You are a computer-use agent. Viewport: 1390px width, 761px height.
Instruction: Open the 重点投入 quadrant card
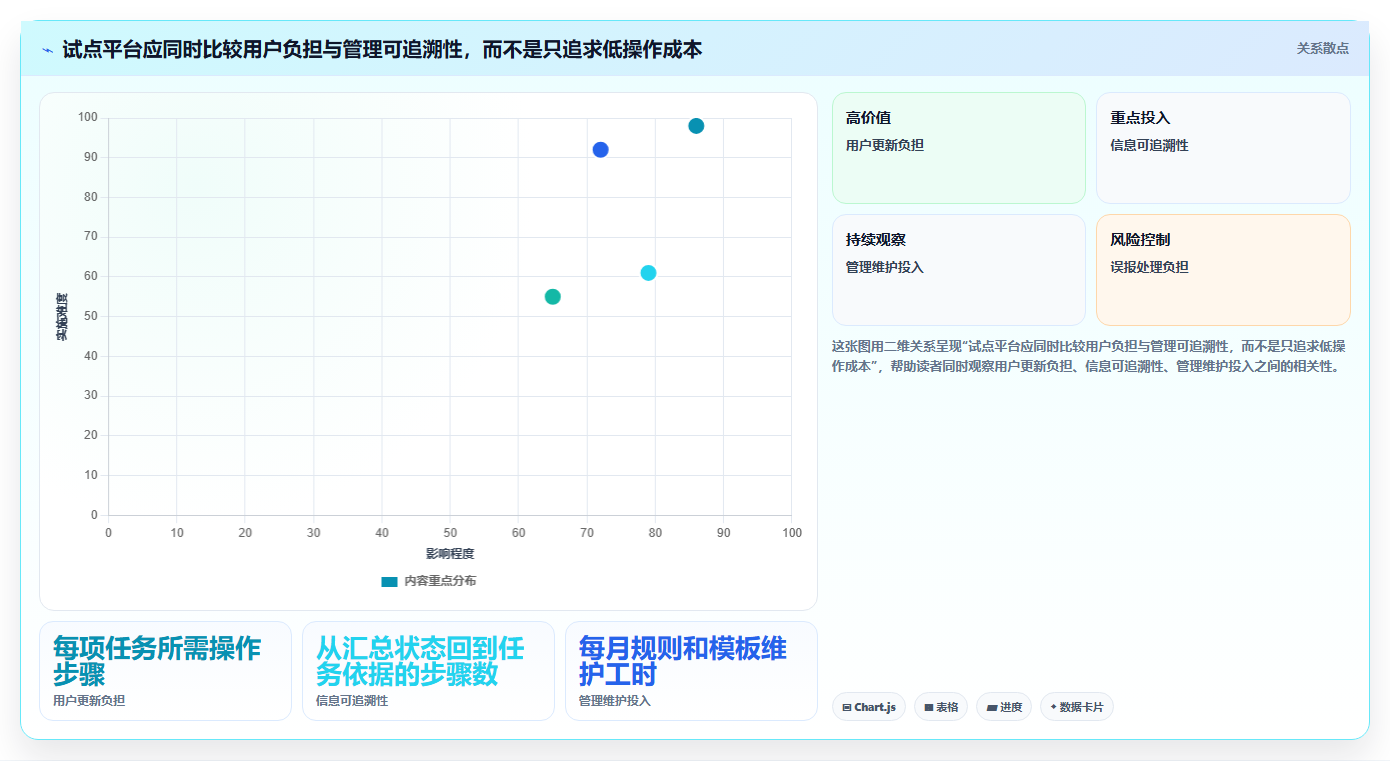click(x=1223, y=148)
